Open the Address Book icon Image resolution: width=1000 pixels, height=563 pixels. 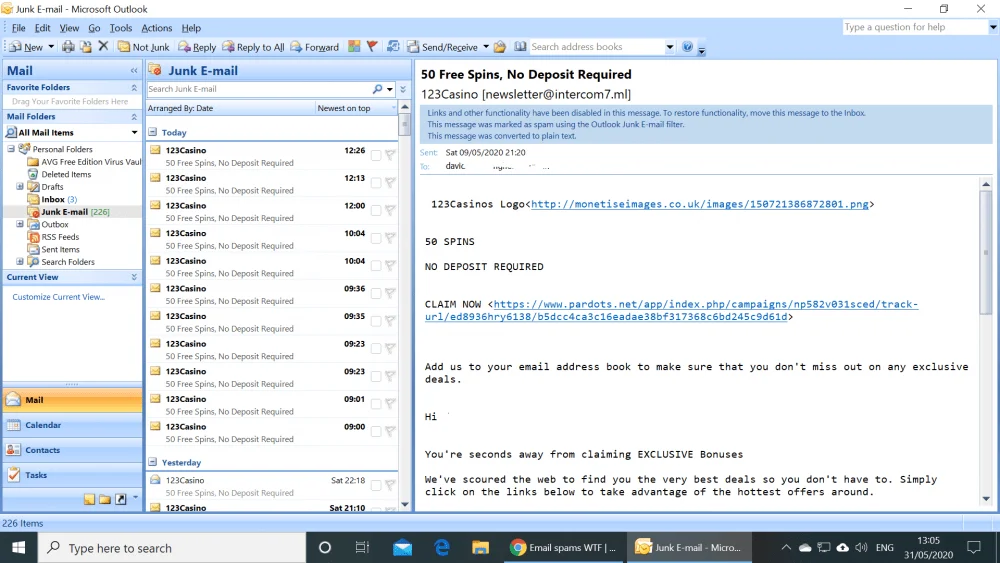tap(520, 47)
